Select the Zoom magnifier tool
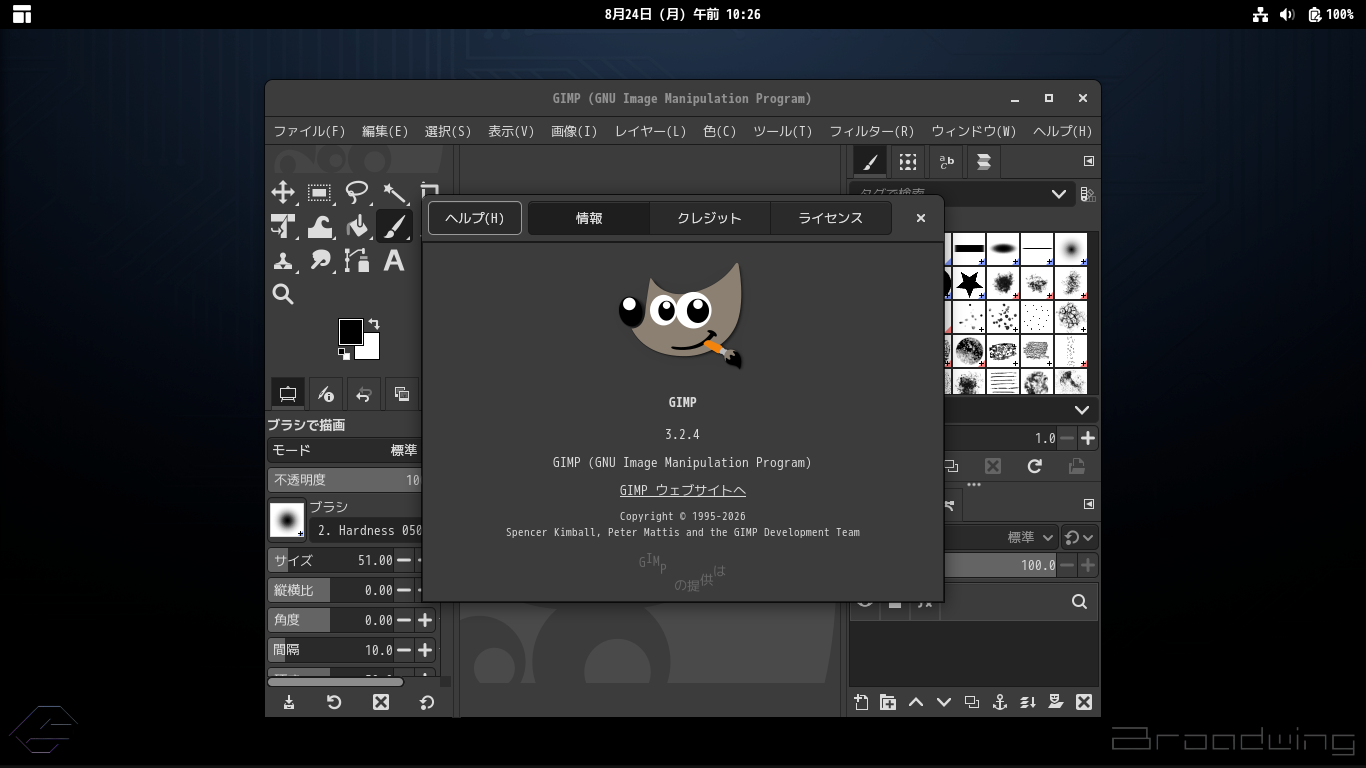 click(x=283, y=294)
